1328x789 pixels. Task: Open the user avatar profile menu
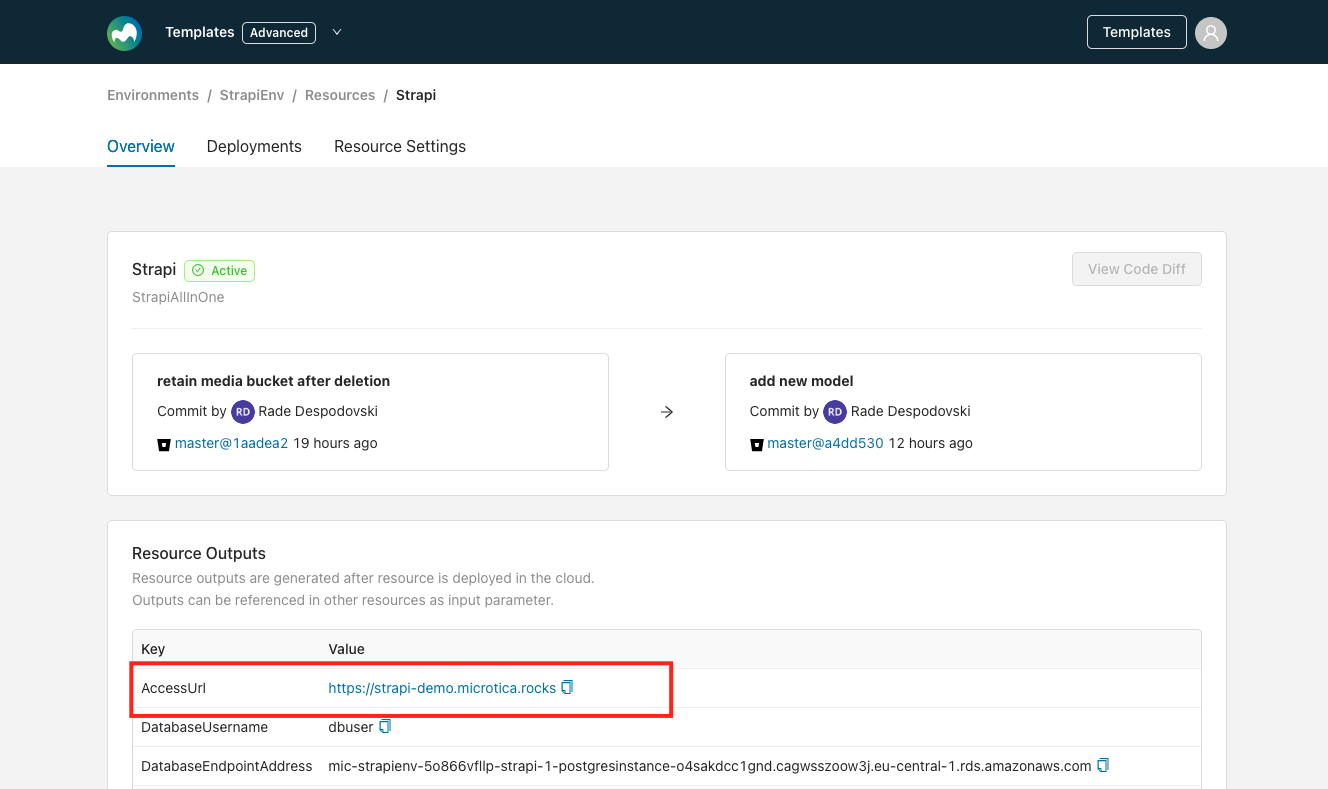pyautogui.click(x=1211, y=32)
